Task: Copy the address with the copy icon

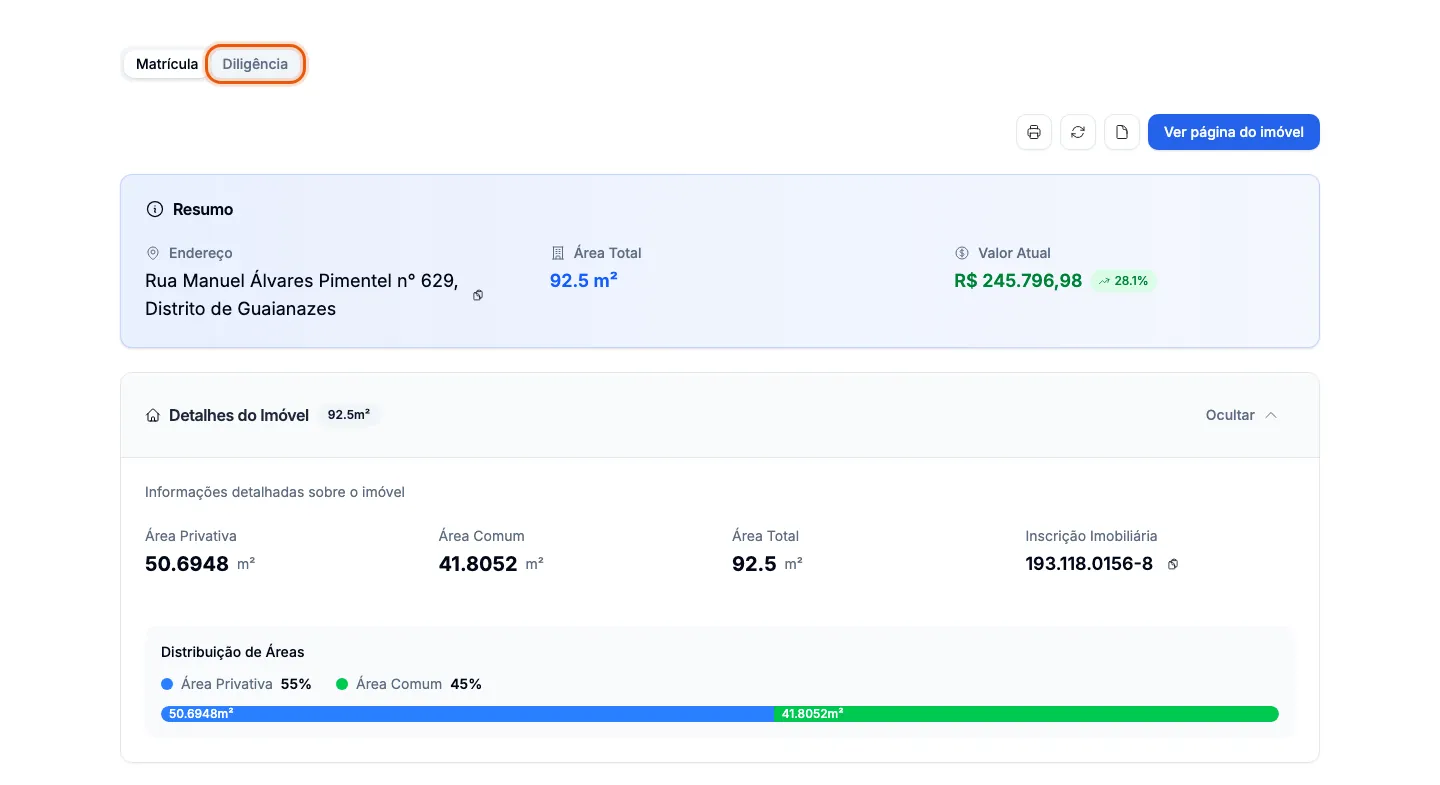Action: click(478, 295)
